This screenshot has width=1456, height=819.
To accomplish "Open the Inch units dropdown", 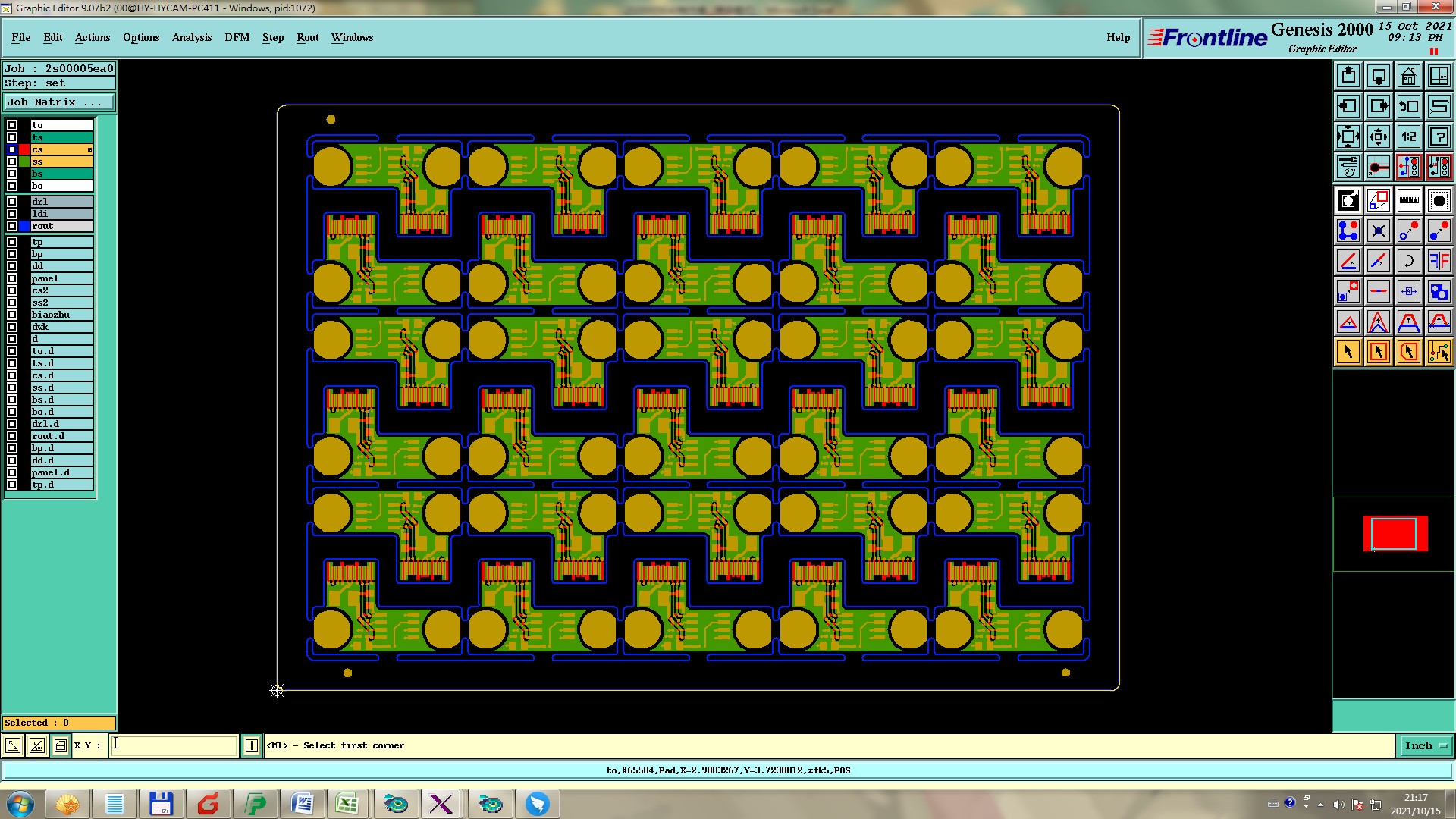I will 1425,745.
